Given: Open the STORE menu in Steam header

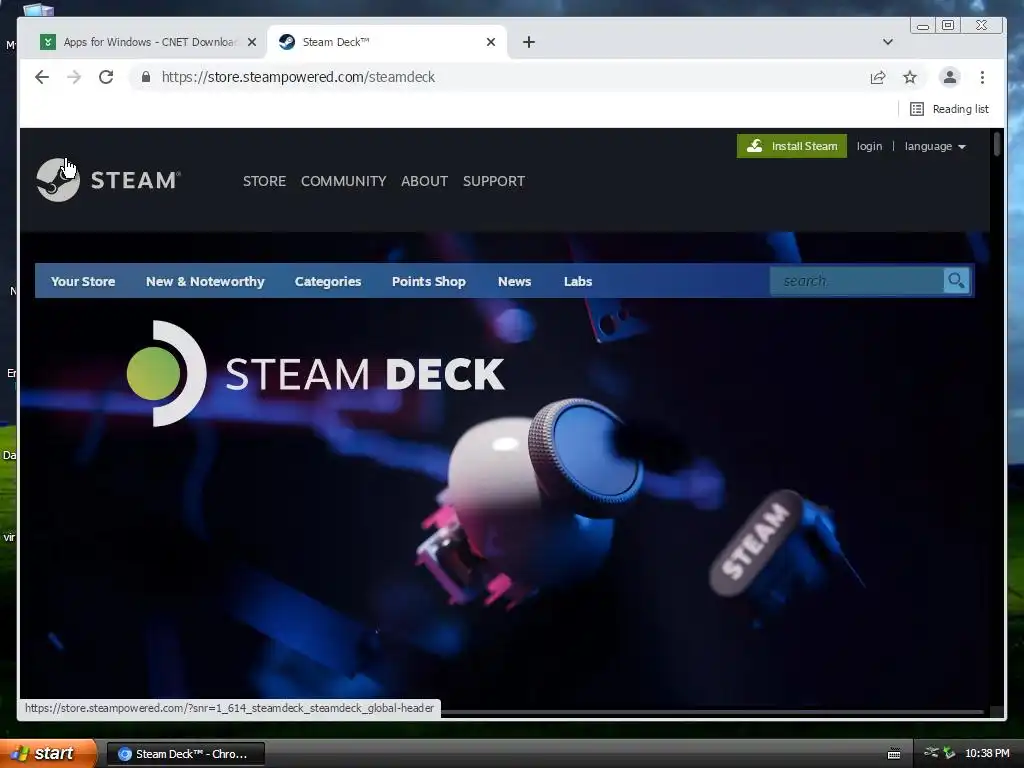Looking at the screenshot, I should (264, 181).
